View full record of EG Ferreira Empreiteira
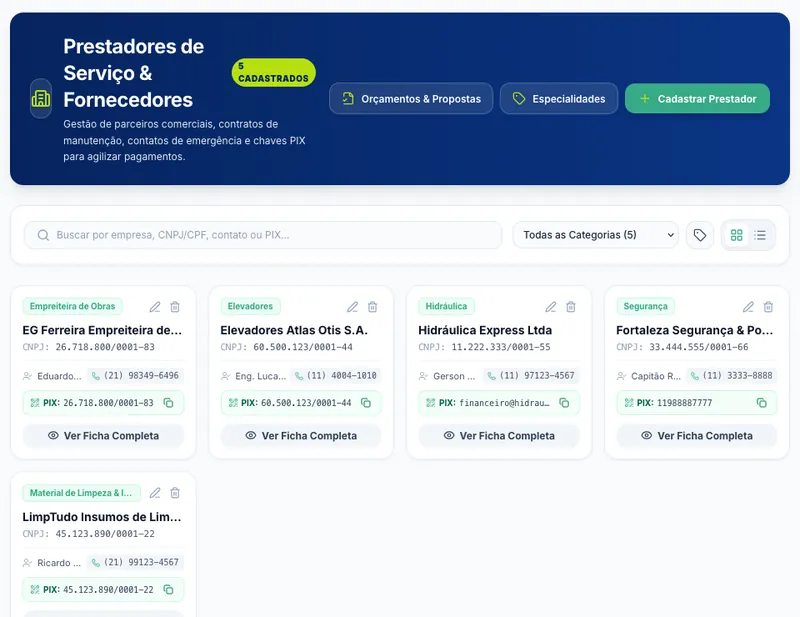Viewport: 800px width, 617px height. (x=104, y=436)
